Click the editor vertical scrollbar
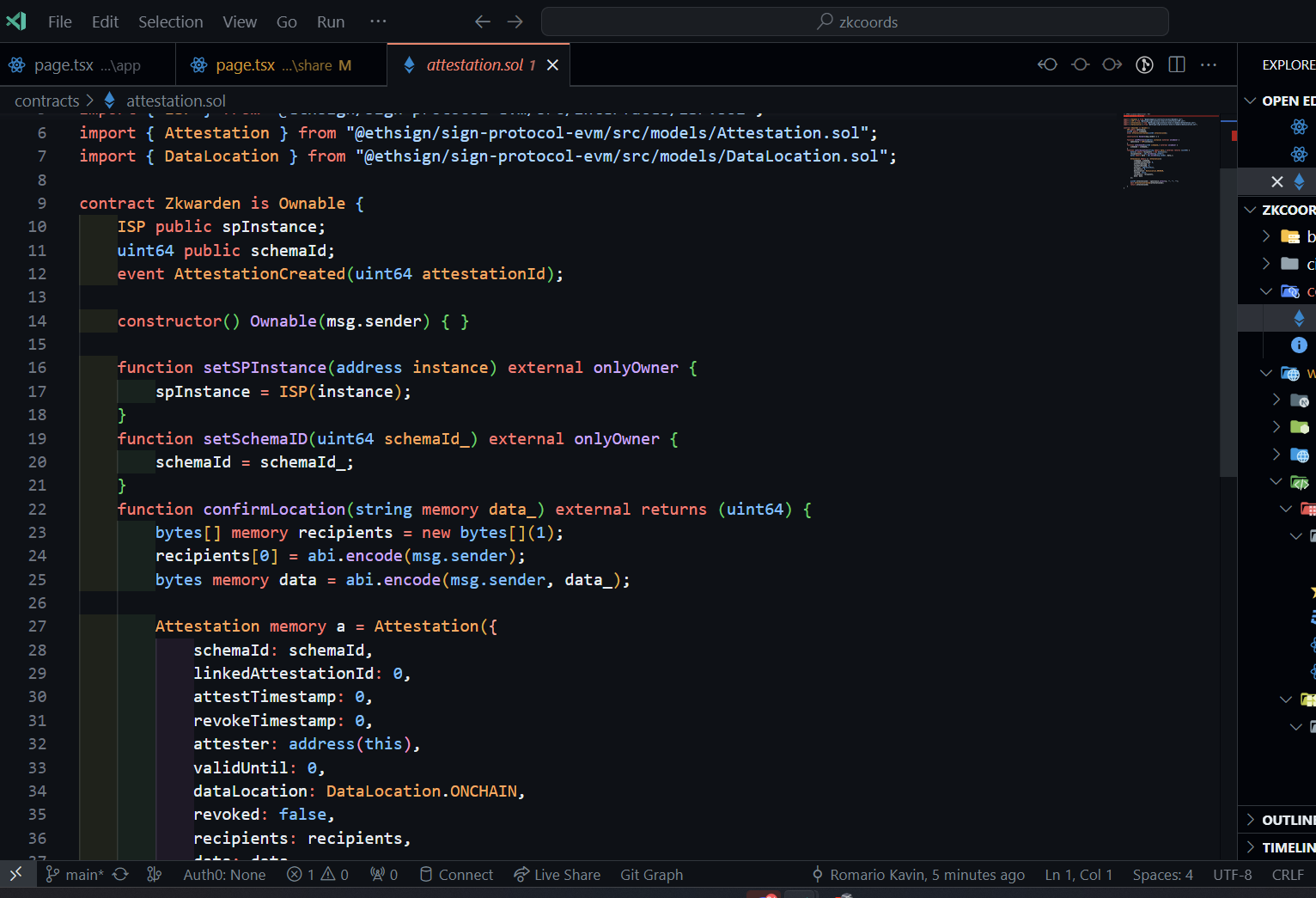The image size is (1316, 898). tap(1228, 322)
